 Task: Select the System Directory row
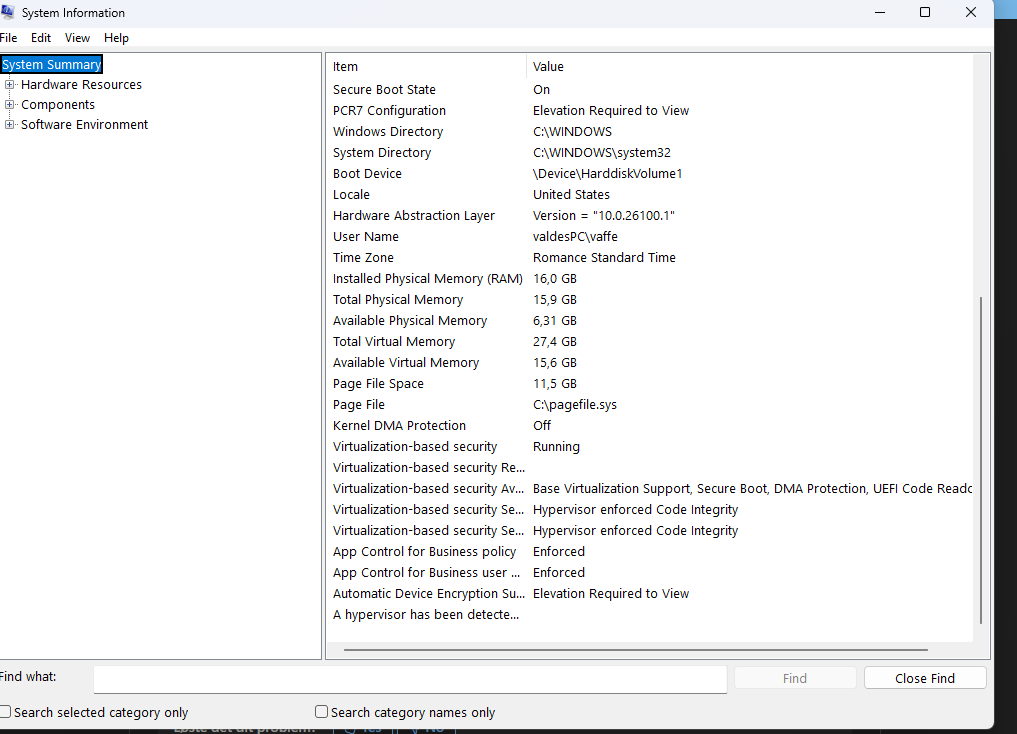click(651, 152)
